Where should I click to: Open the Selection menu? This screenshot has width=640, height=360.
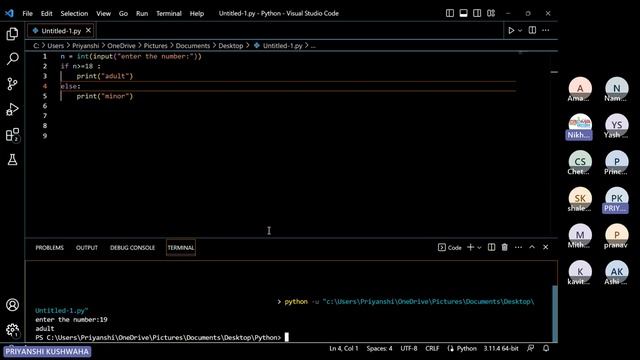click(x=74, y=13)
